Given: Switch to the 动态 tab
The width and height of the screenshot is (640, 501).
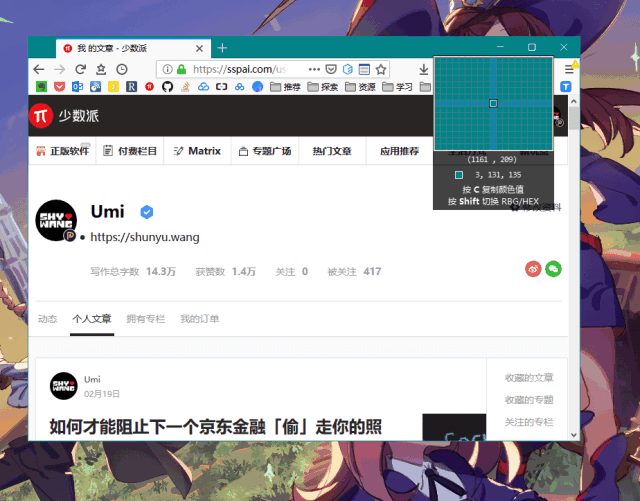Looking at the screenshot, I should point(47,319).
